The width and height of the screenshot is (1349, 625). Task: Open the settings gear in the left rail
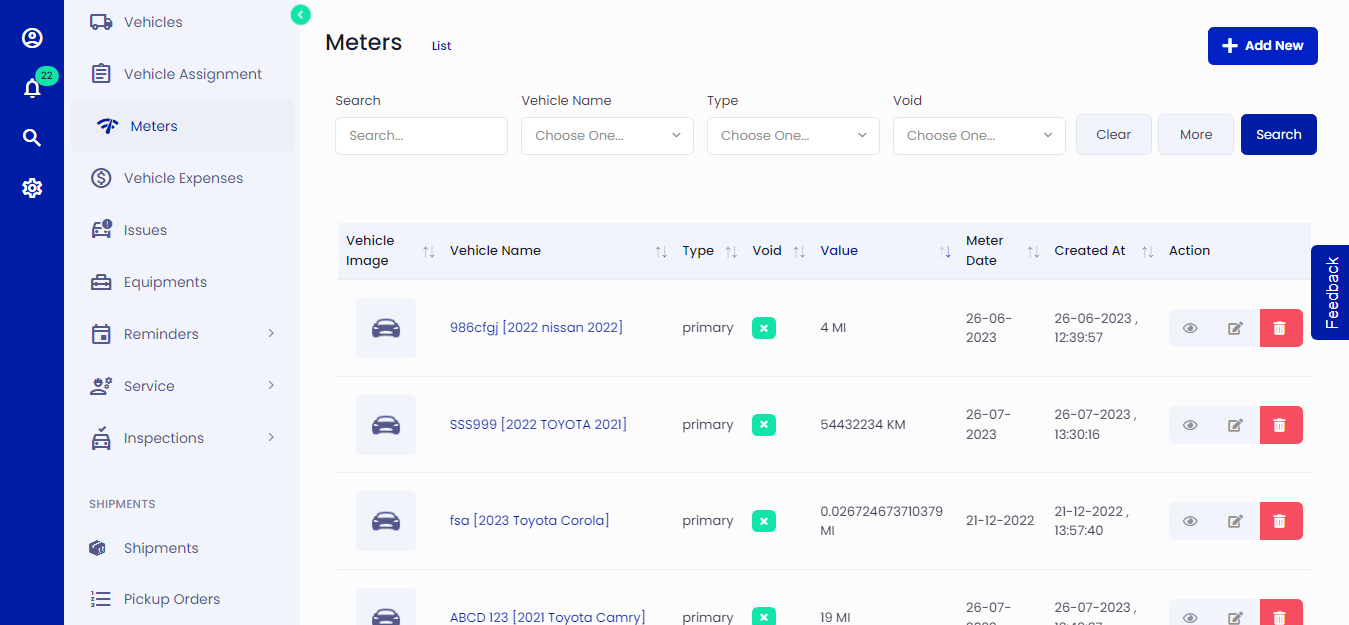[x=32, y=187]
